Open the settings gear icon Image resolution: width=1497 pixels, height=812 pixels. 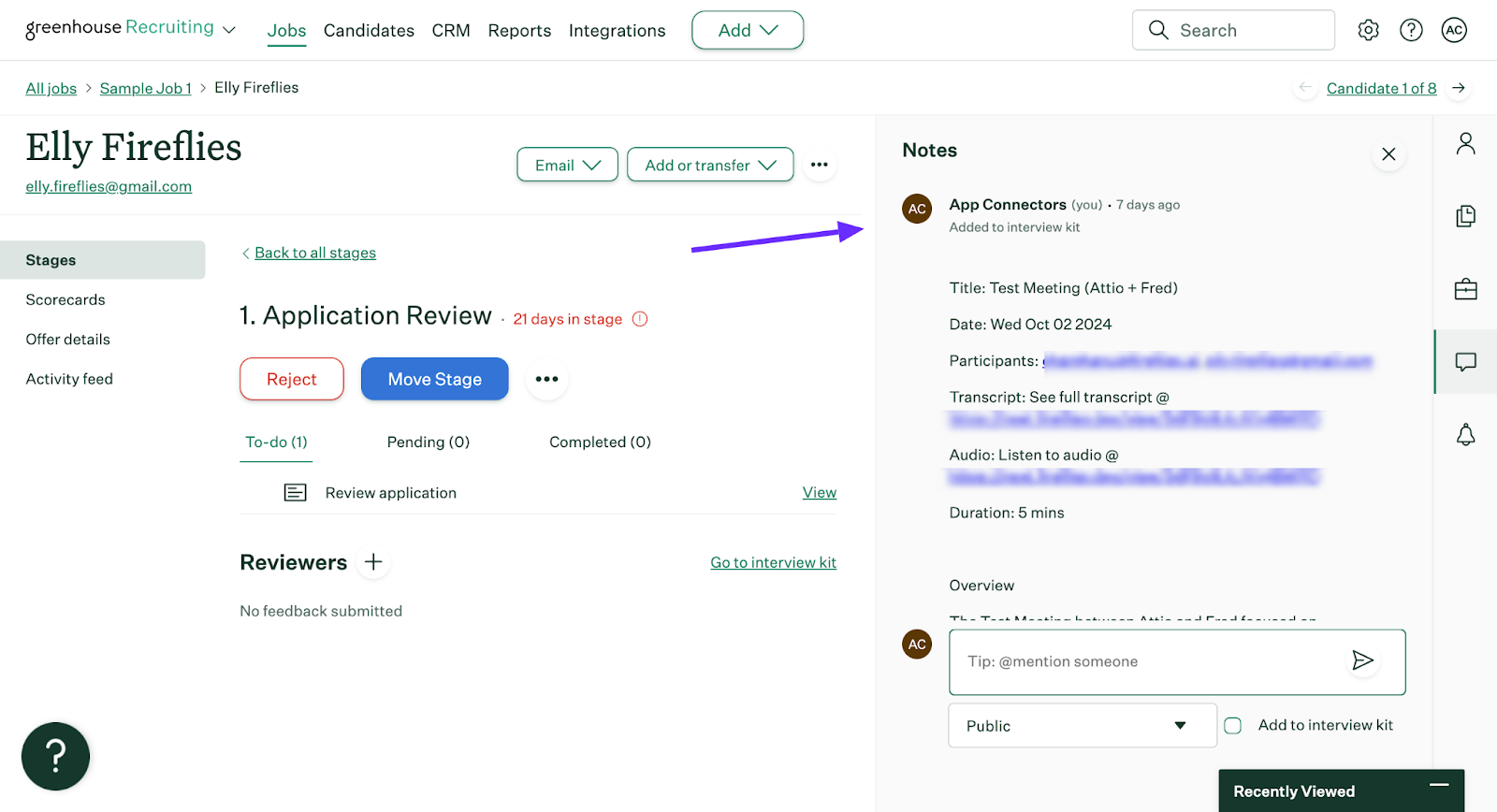click(x=1368, y=30)
